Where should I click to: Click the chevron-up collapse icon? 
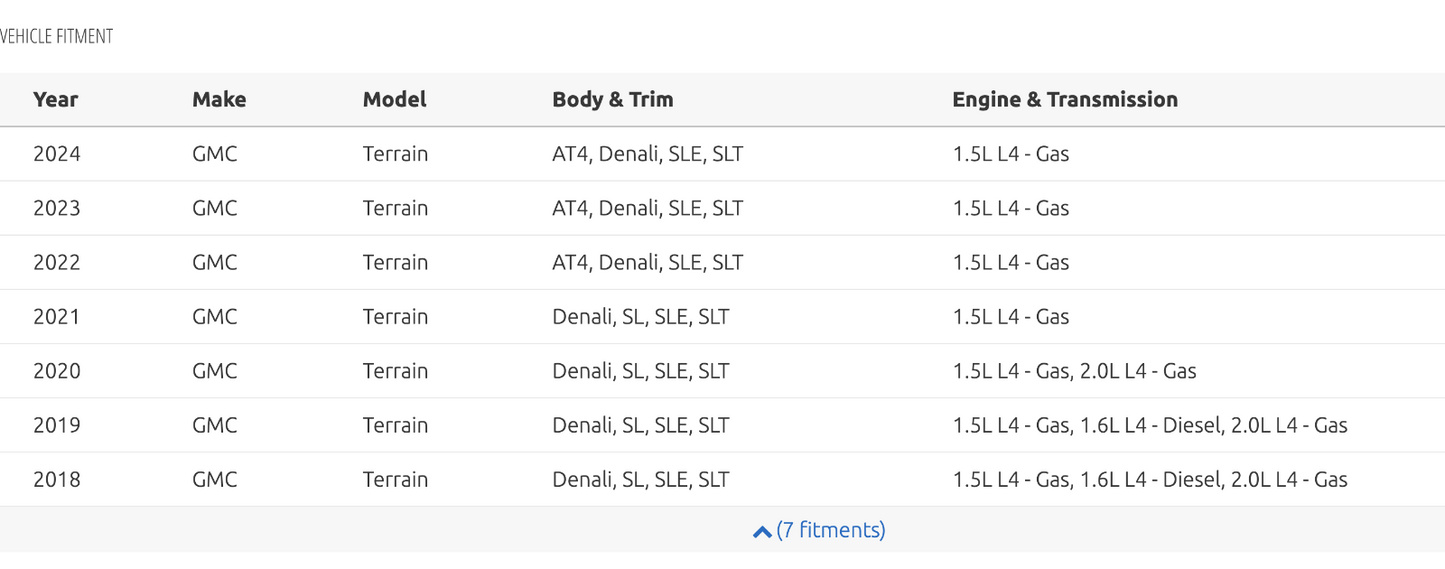tap(762, 532)
